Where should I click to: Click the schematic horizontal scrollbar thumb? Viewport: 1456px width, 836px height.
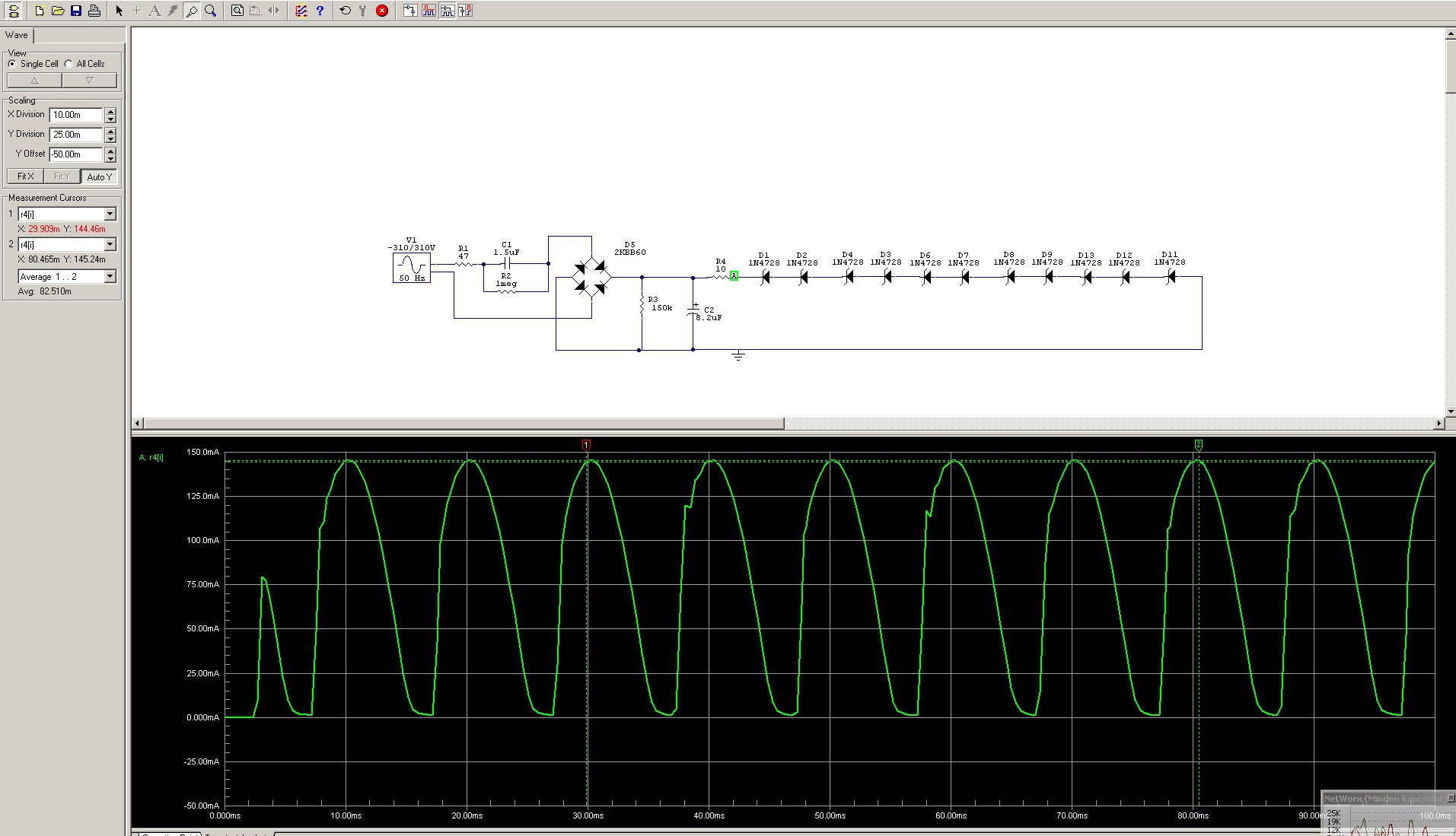click(x=464, y=423)
